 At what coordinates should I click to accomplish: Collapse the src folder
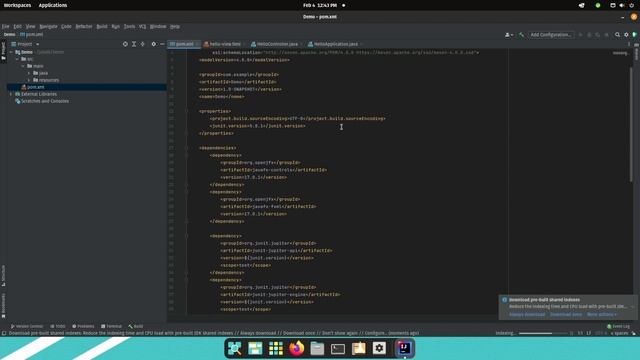click(17, 59)
